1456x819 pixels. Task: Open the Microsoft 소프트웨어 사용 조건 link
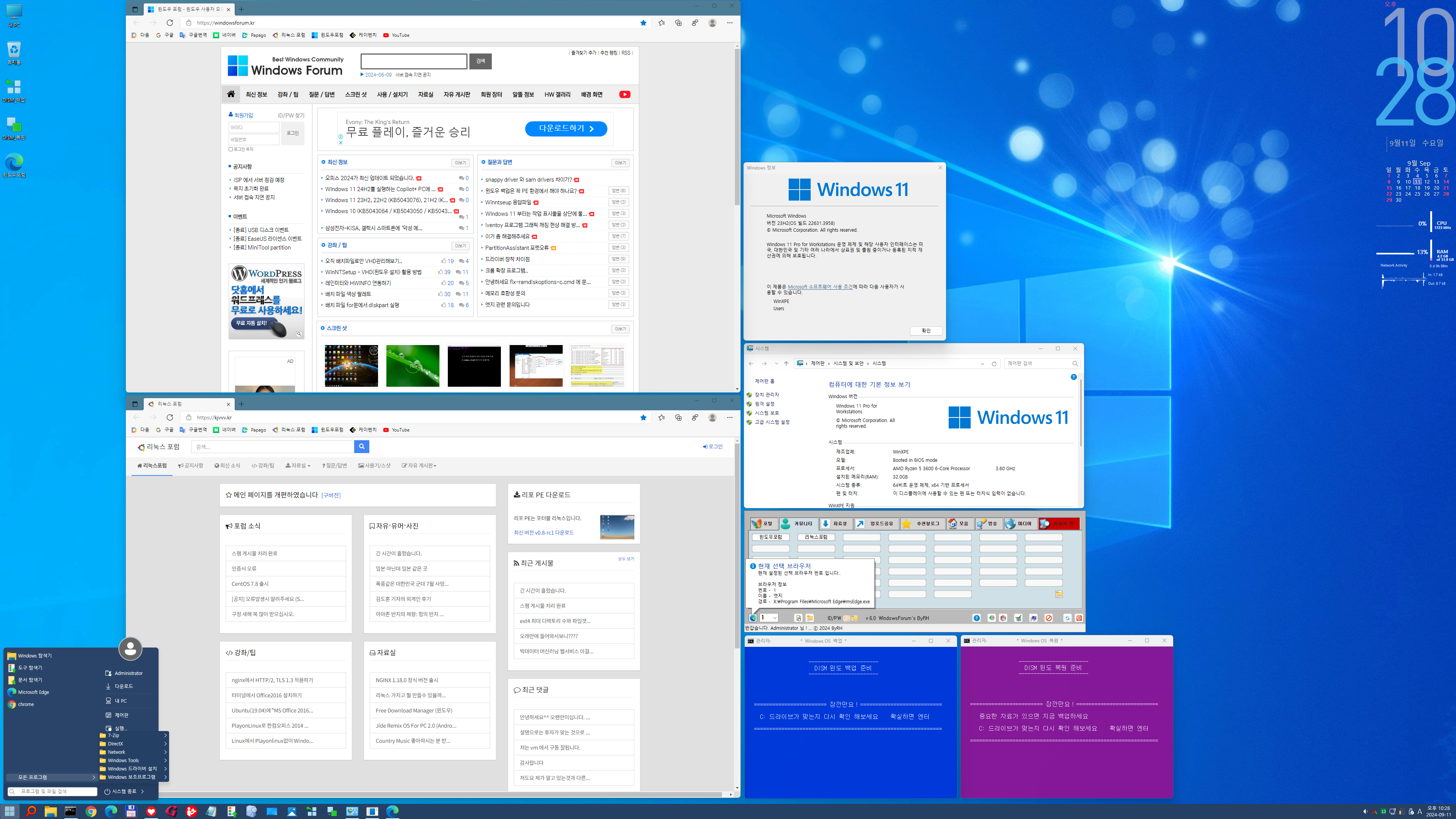click(820, 287)
